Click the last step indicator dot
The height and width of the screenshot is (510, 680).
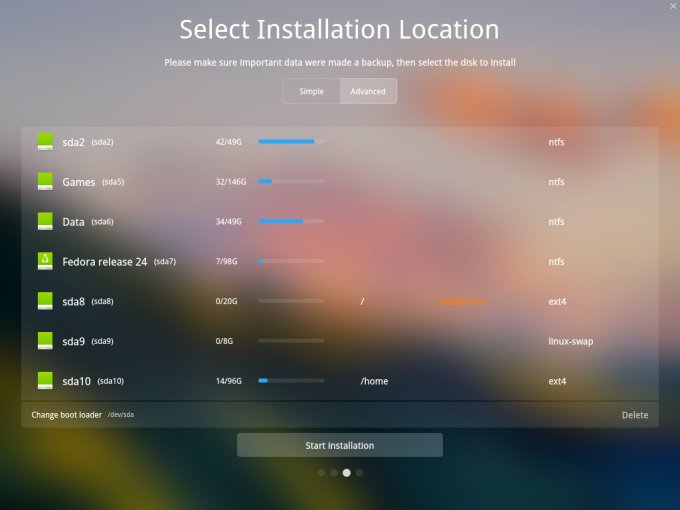tap(359, 473)
